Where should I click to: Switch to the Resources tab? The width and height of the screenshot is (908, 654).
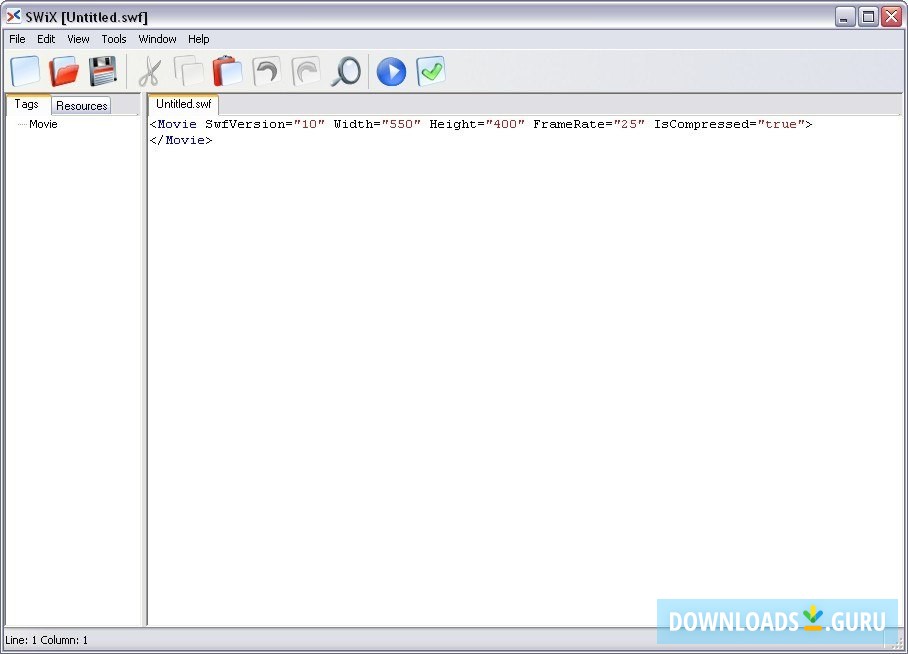(x=82, y=105)
